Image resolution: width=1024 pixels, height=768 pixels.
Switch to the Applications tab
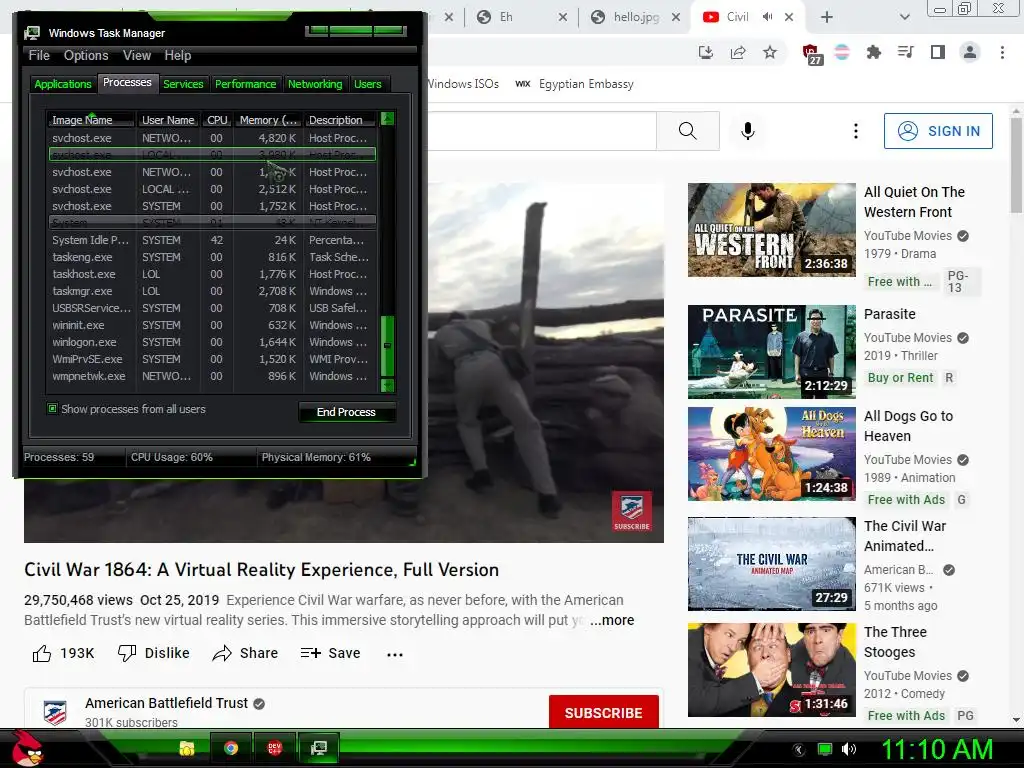[63, 84]
